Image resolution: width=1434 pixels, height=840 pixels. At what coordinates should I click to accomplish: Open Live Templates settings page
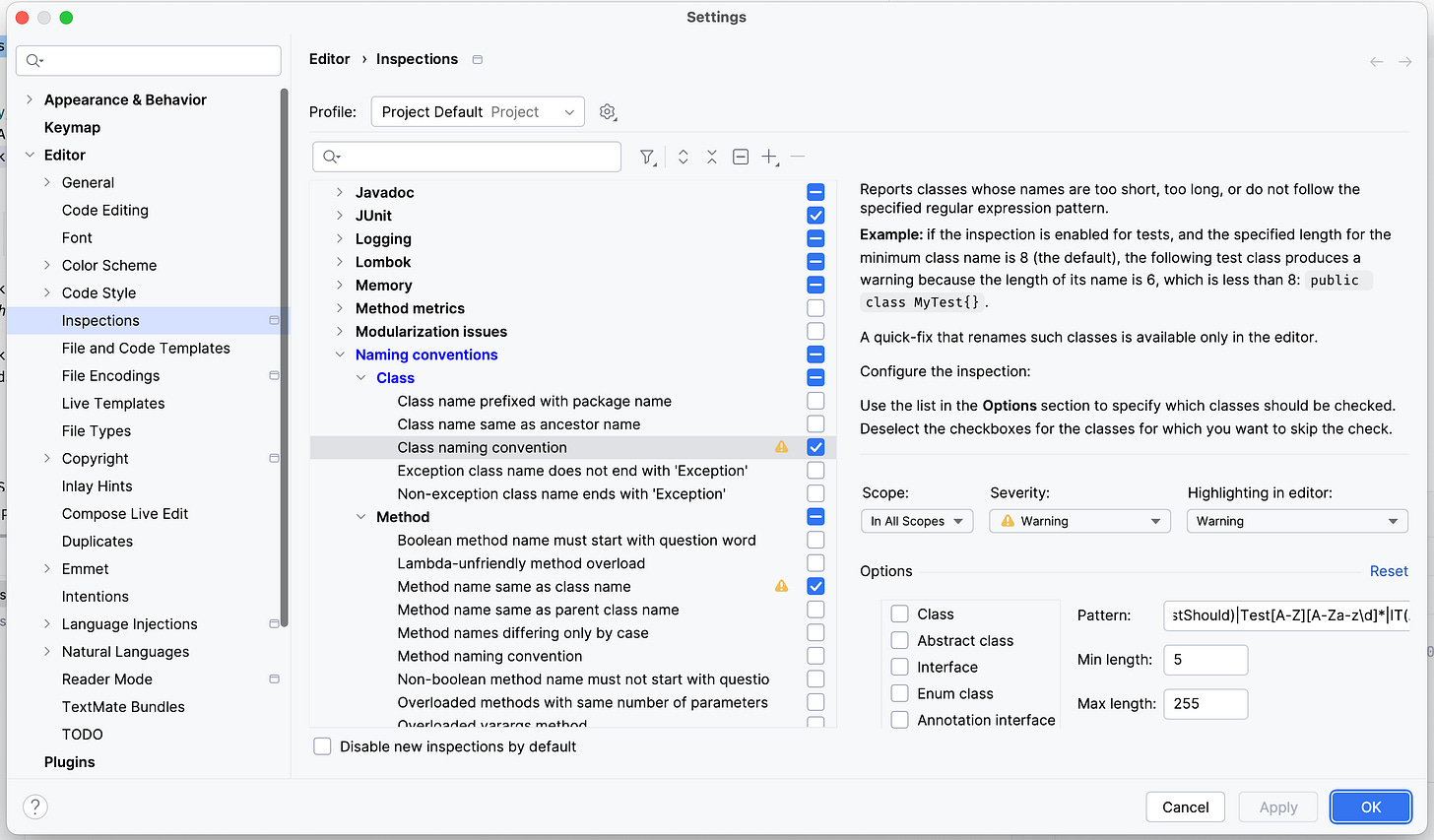click(x=113, y=403)
